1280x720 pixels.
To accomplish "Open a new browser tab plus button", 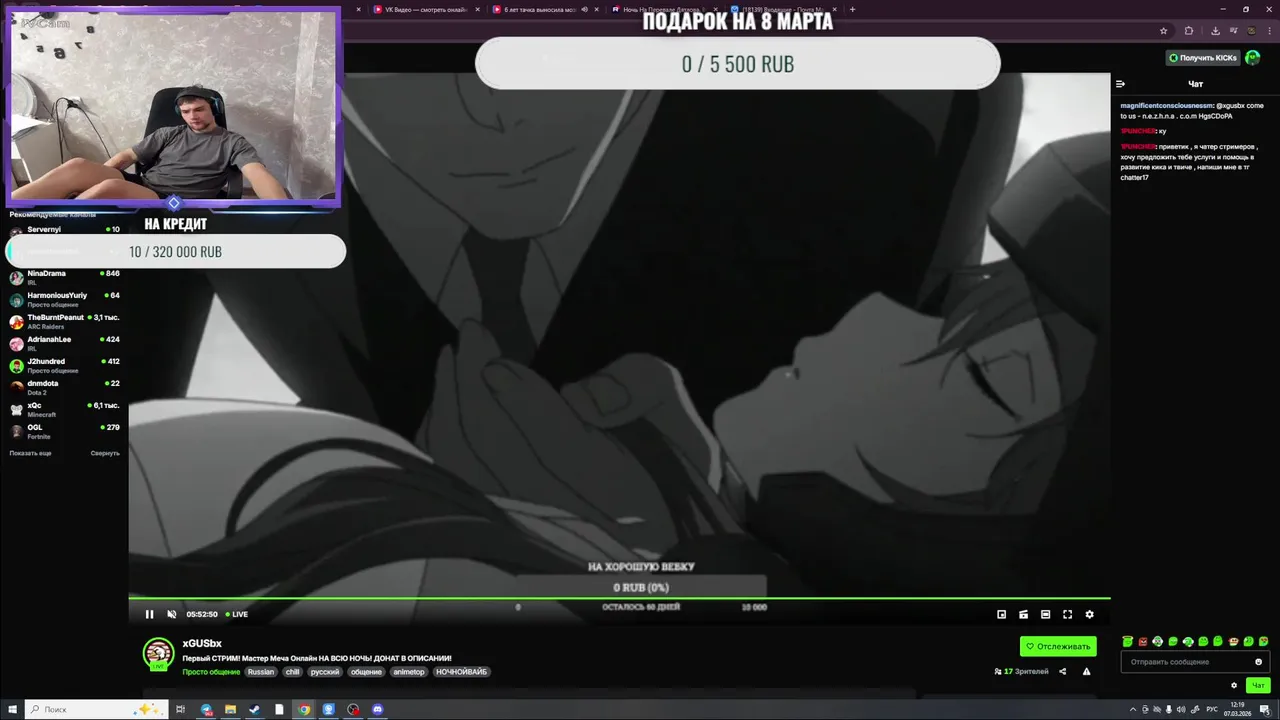I will click(852, 9).
